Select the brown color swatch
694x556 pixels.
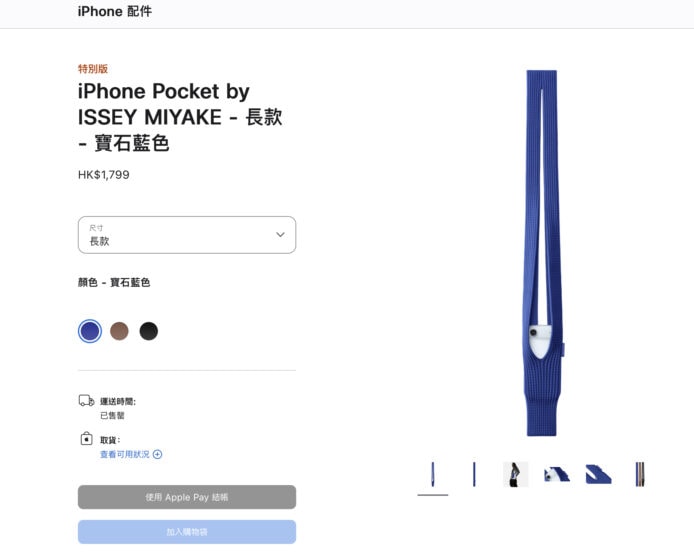tap(119, 331)
